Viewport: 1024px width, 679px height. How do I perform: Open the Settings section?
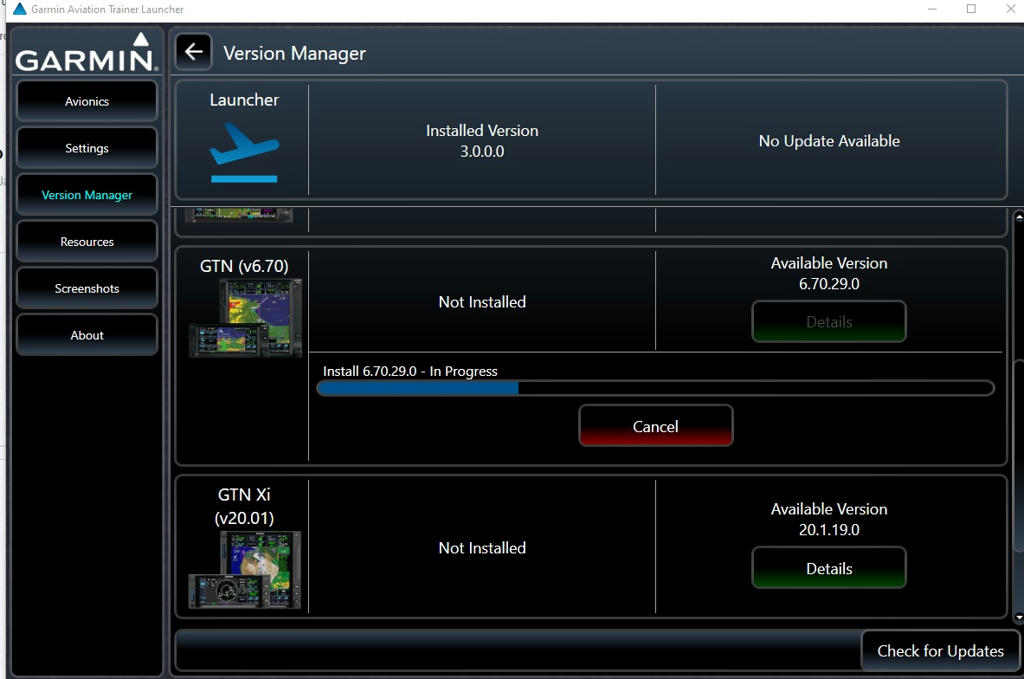pos(87,148)
